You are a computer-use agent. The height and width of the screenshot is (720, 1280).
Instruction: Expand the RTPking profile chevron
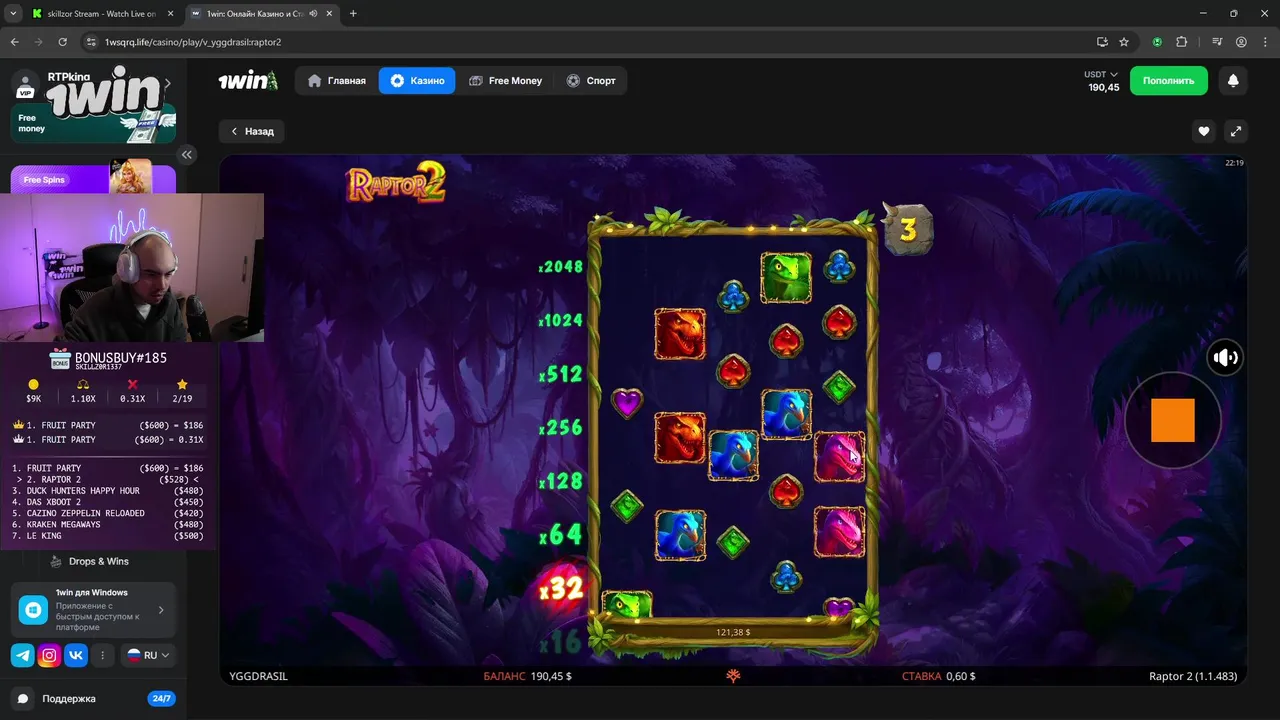[x=168, y=84]
